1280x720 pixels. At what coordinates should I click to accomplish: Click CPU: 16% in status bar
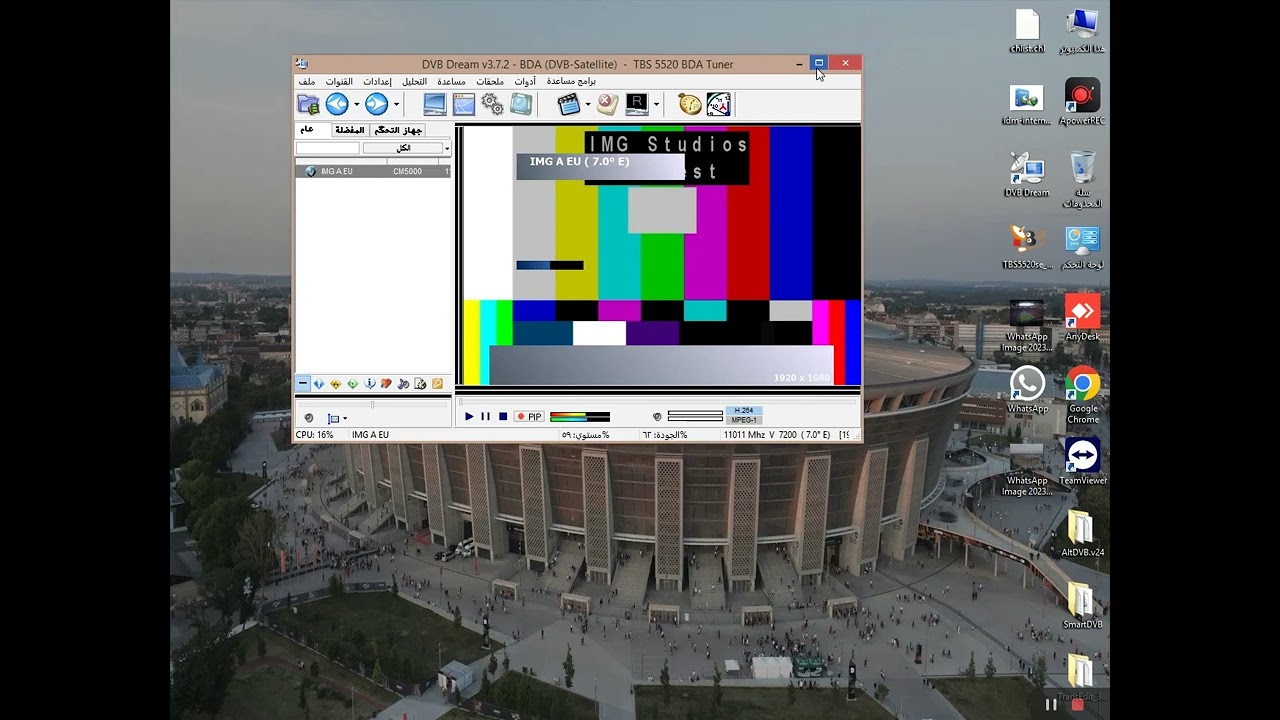[315, 435]
